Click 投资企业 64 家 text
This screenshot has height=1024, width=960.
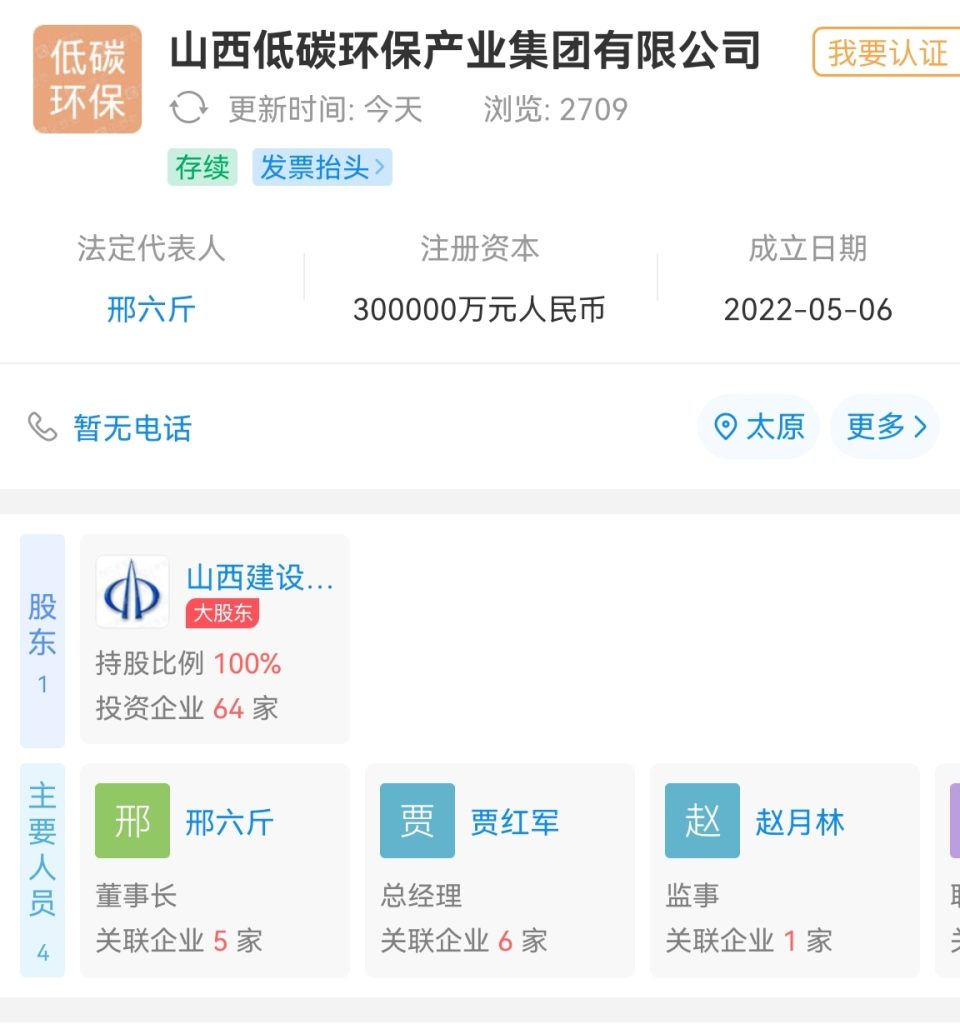(x=187, y=709)
